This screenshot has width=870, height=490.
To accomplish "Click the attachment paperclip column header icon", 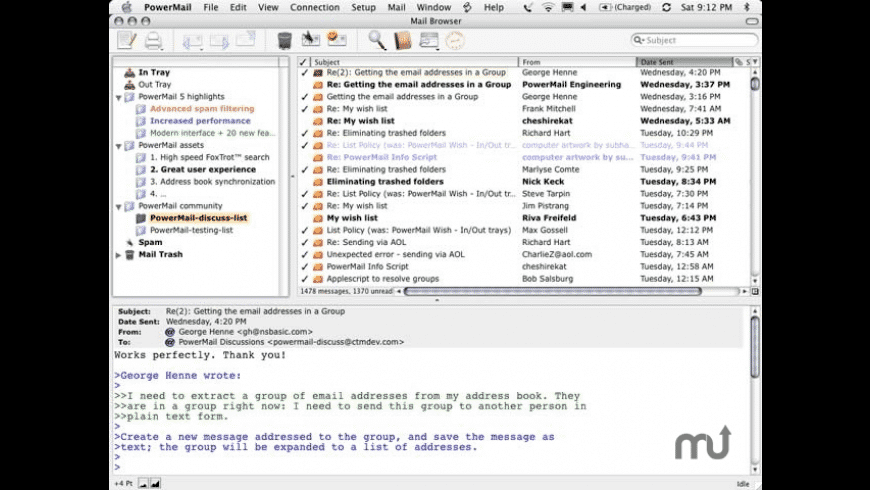I will click(739, 62).
